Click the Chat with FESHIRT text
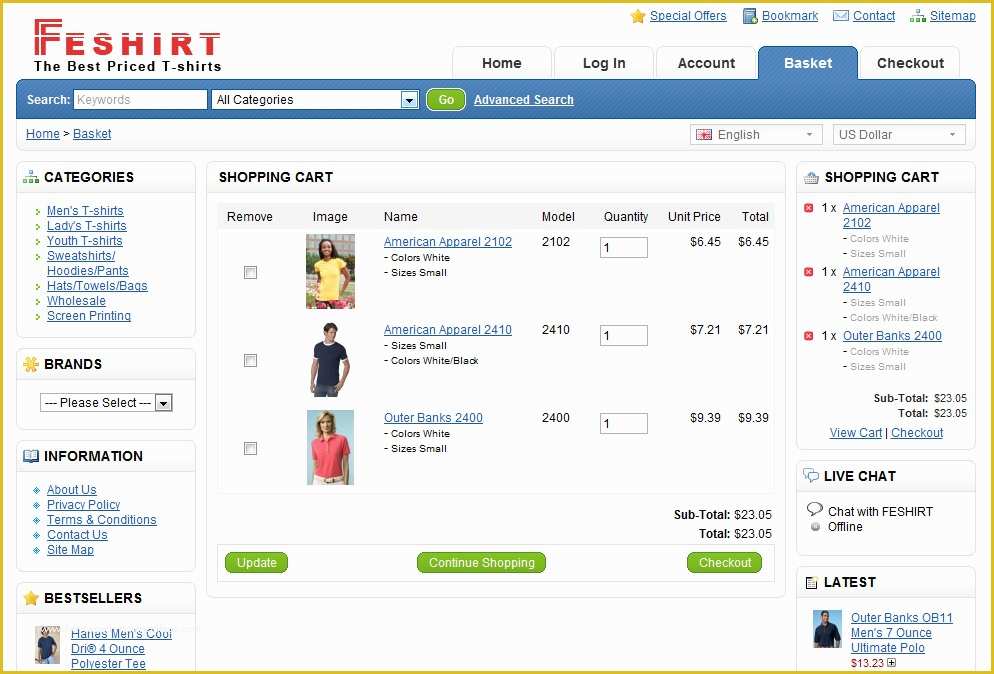 [x=880, y=511]
